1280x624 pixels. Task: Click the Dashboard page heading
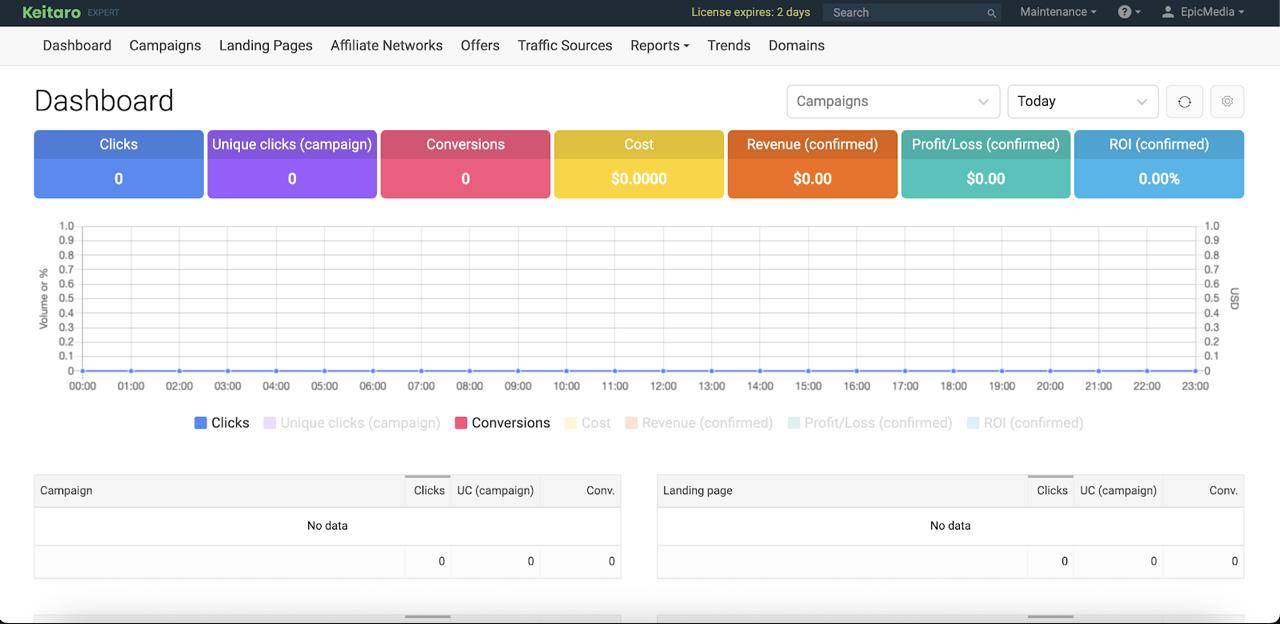coord(104,101)
